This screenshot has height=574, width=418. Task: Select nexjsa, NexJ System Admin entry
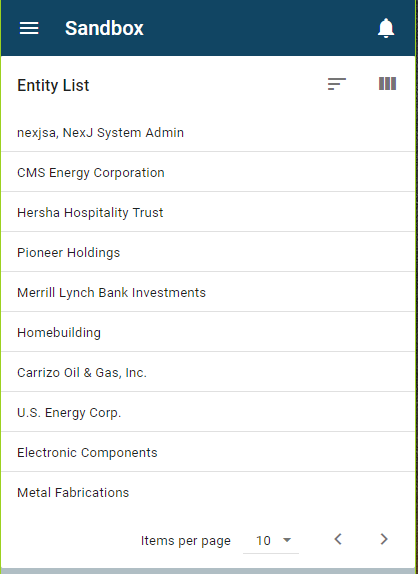point(208,133)
